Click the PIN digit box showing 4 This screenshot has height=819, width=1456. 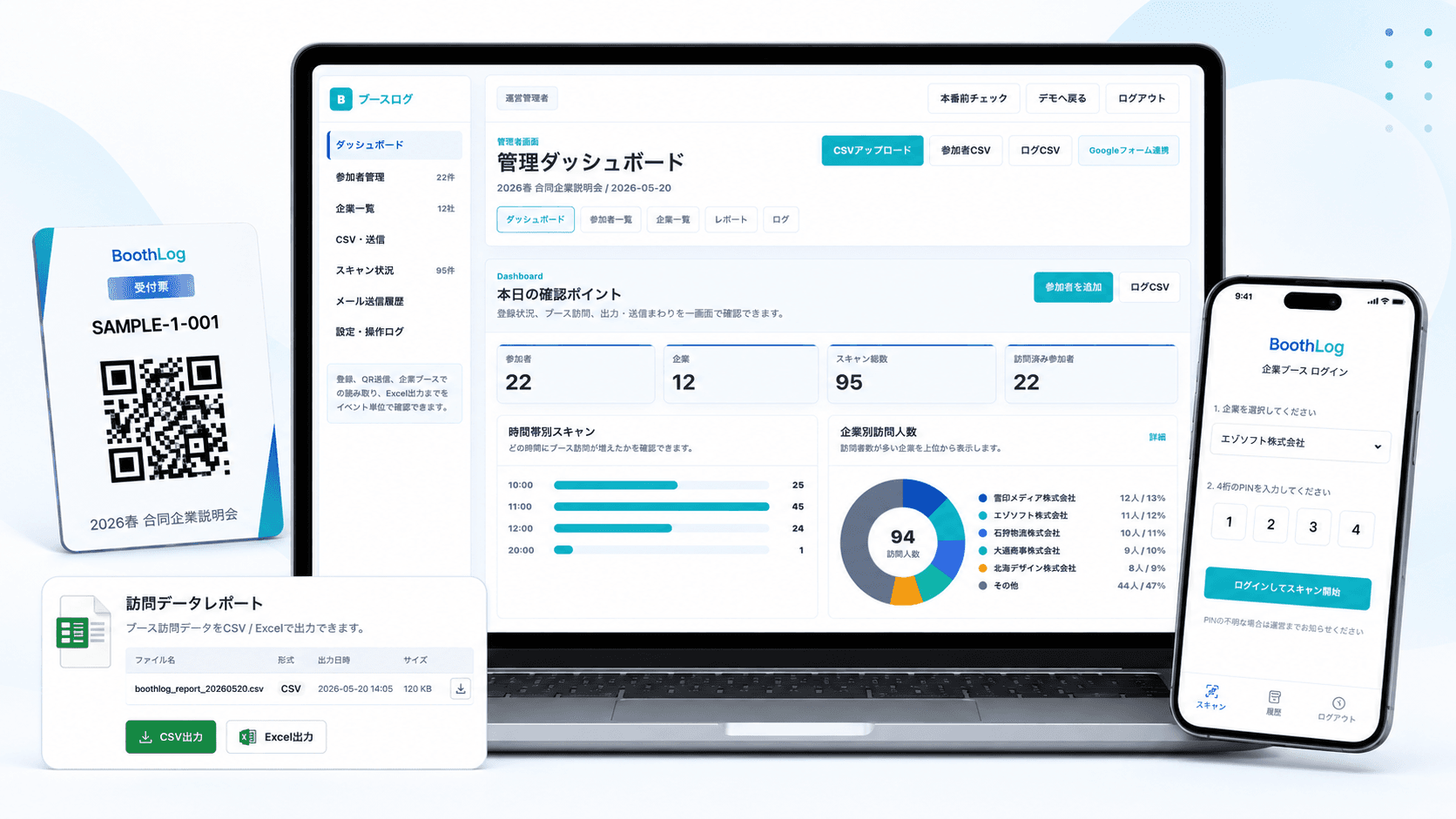(1356, 529)
